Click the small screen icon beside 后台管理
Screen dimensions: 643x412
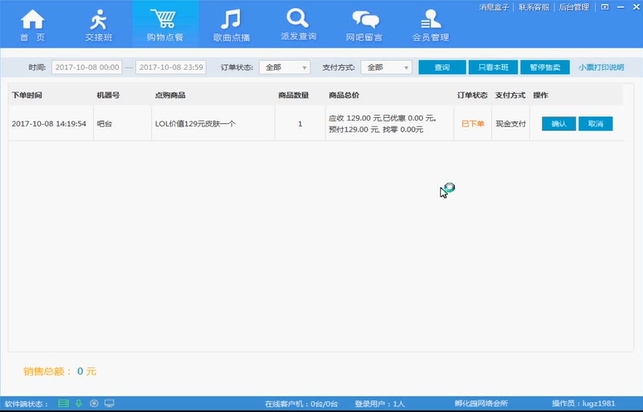(605, 7)
